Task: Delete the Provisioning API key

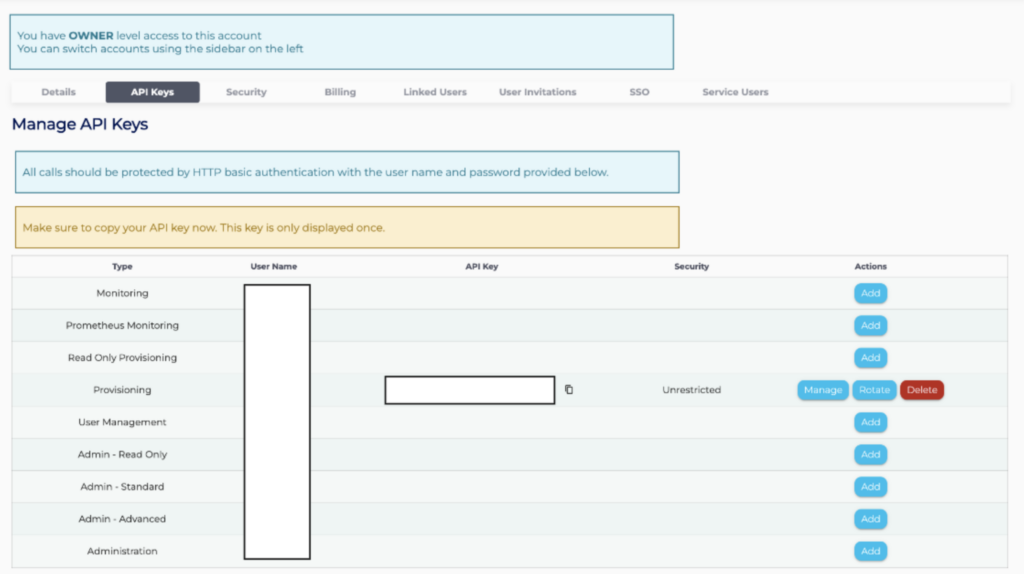Action: 922,390
